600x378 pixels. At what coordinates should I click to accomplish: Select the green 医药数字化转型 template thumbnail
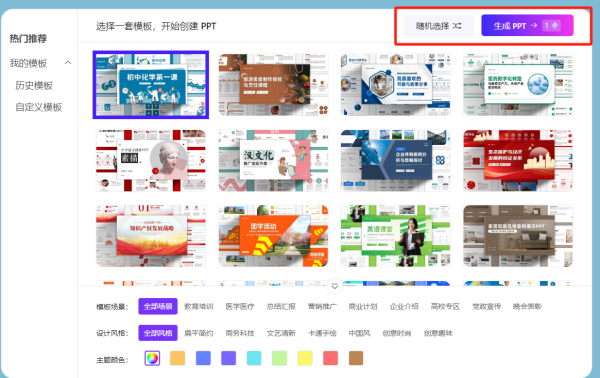click(518, 85)
